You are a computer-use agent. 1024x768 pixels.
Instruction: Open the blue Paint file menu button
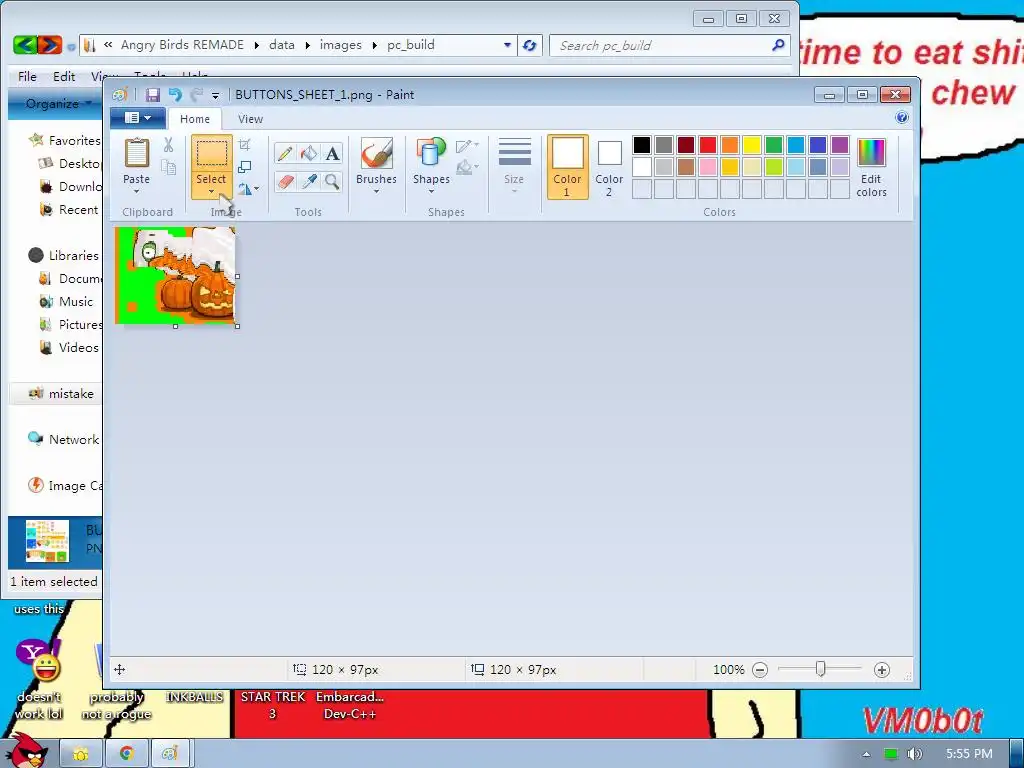136,118
